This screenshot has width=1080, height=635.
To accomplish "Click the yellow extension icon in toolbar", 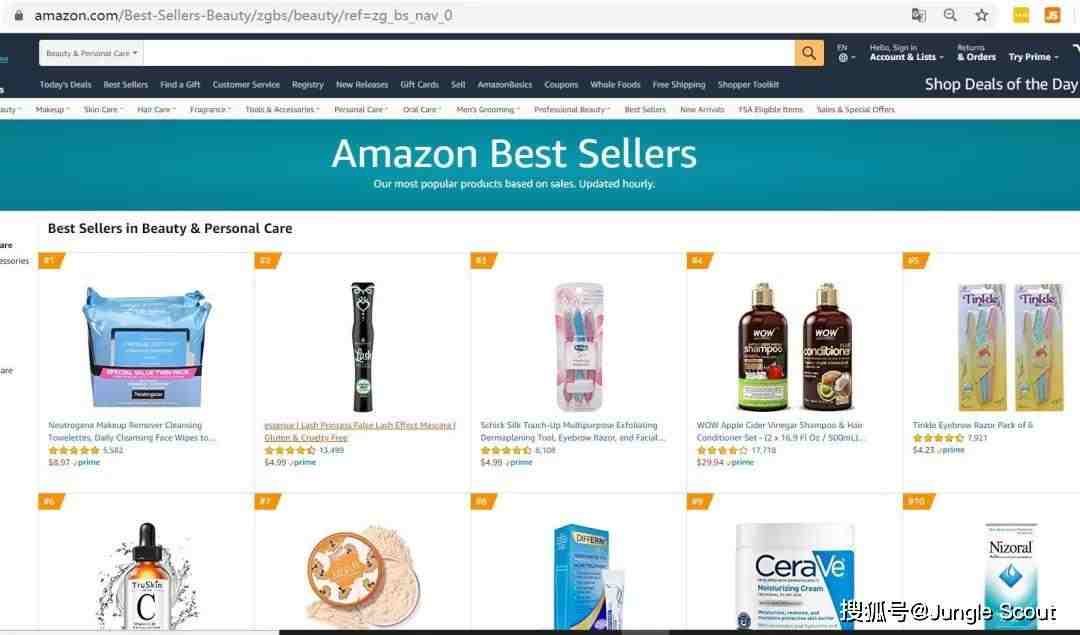I will (1021, 15).
